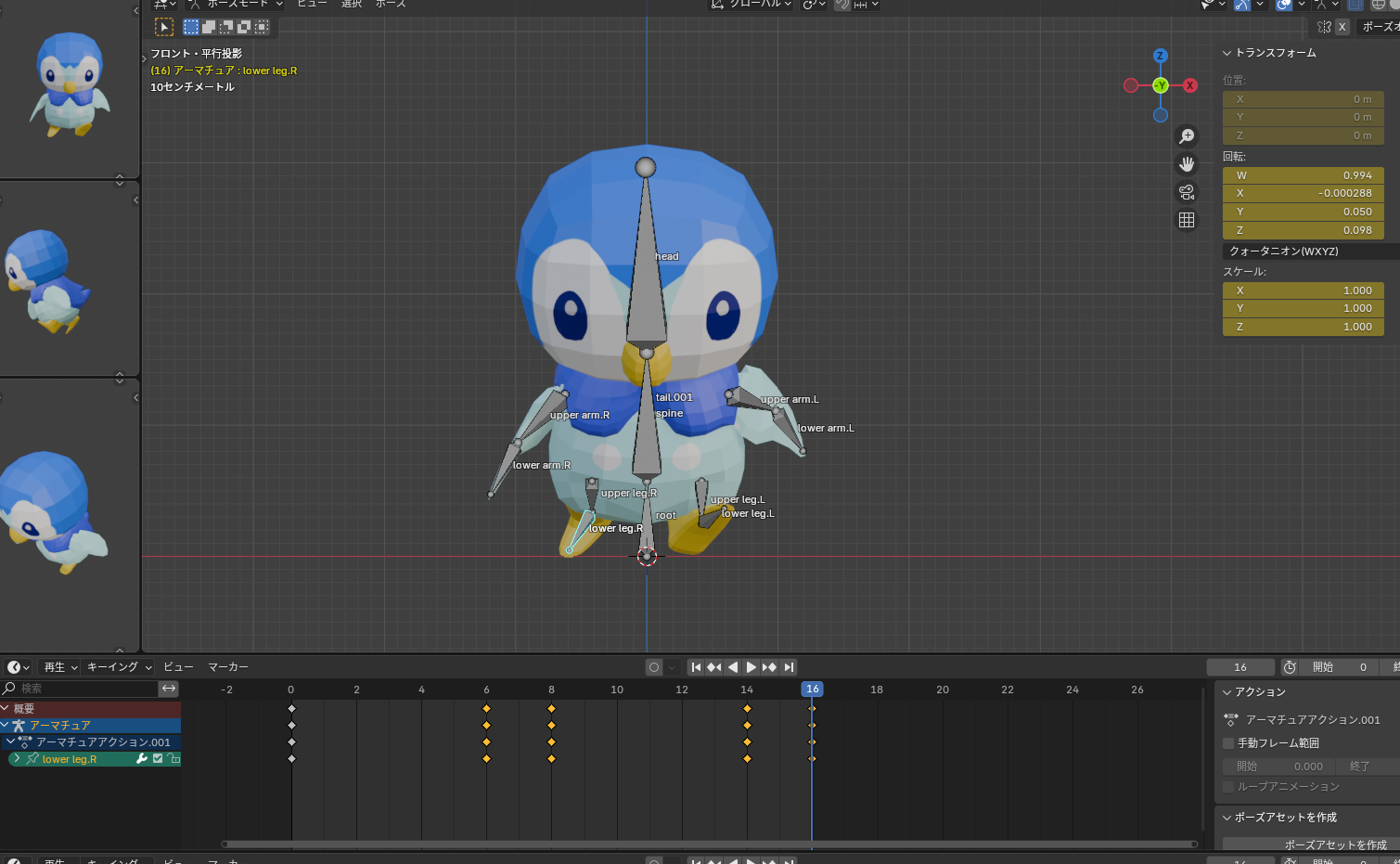Open the マーカー menu in timeline
This screenshot has height=864, width=1400.
[227, 667]
